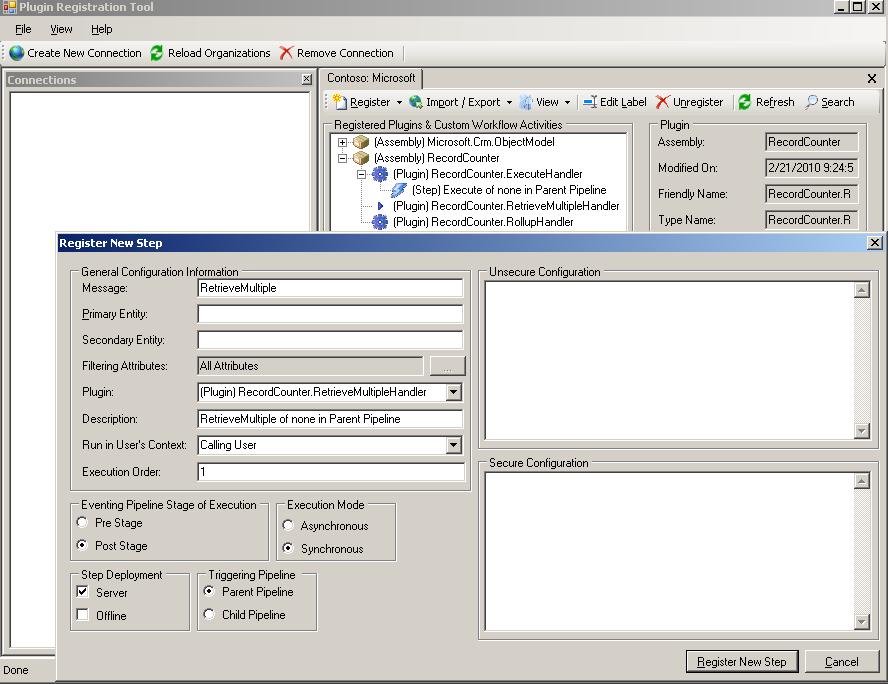Click the Import / Export globe icon
The image size is (888, 684).
(x=416, y=102)
